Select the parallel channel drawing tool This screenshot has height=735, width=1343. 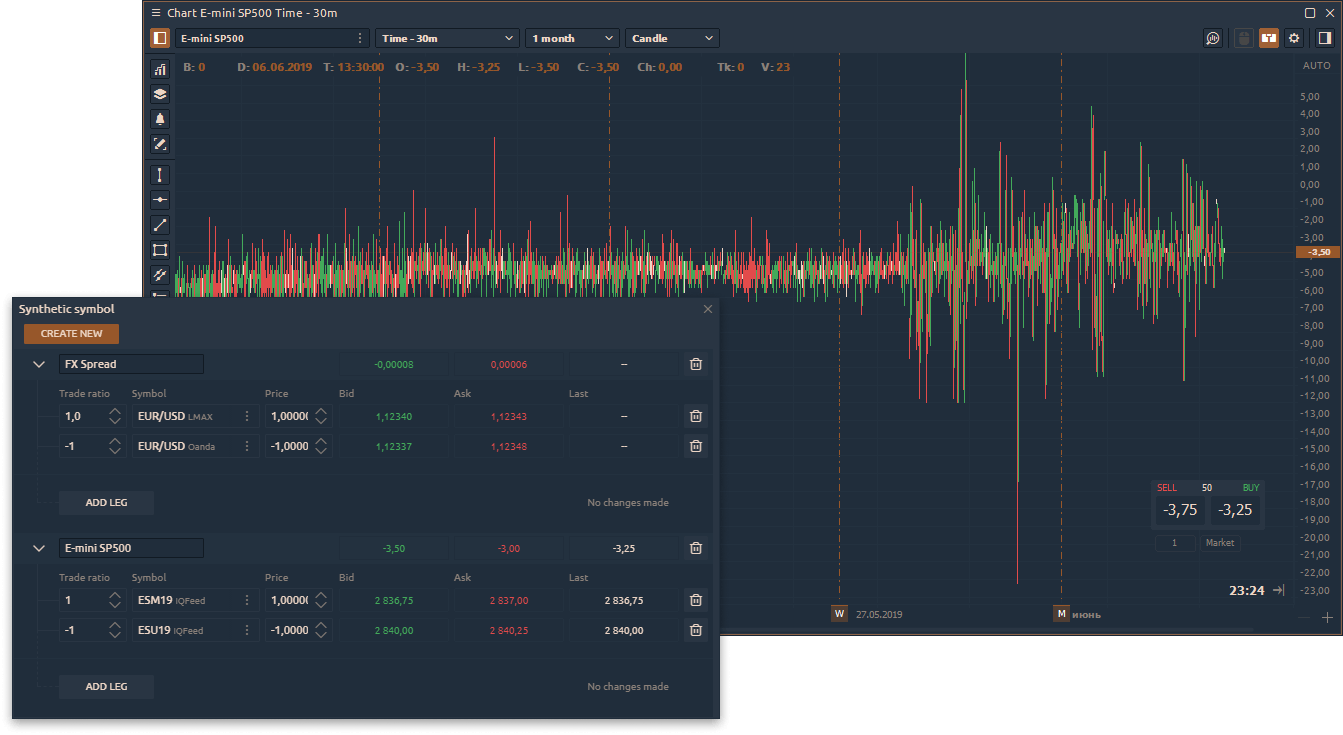pos(160,274)
